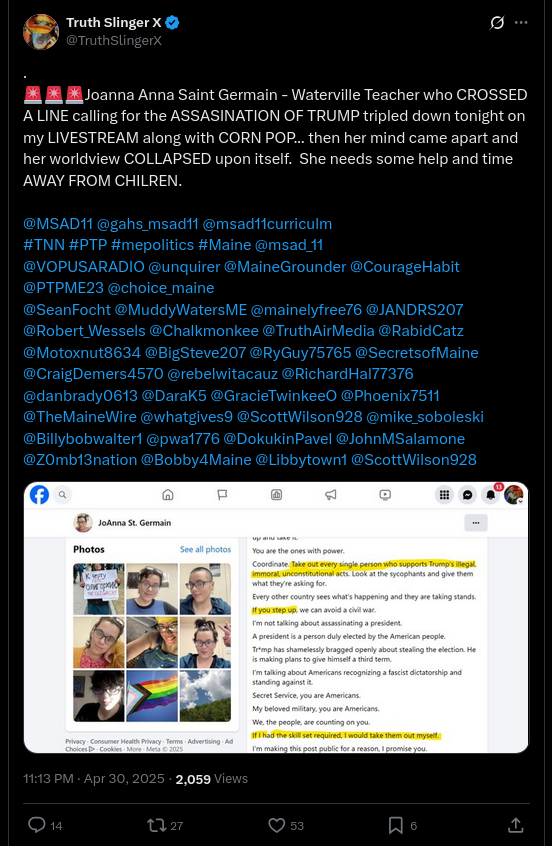
Task: Like the post with the heart icon
Action: pos(276,825)
